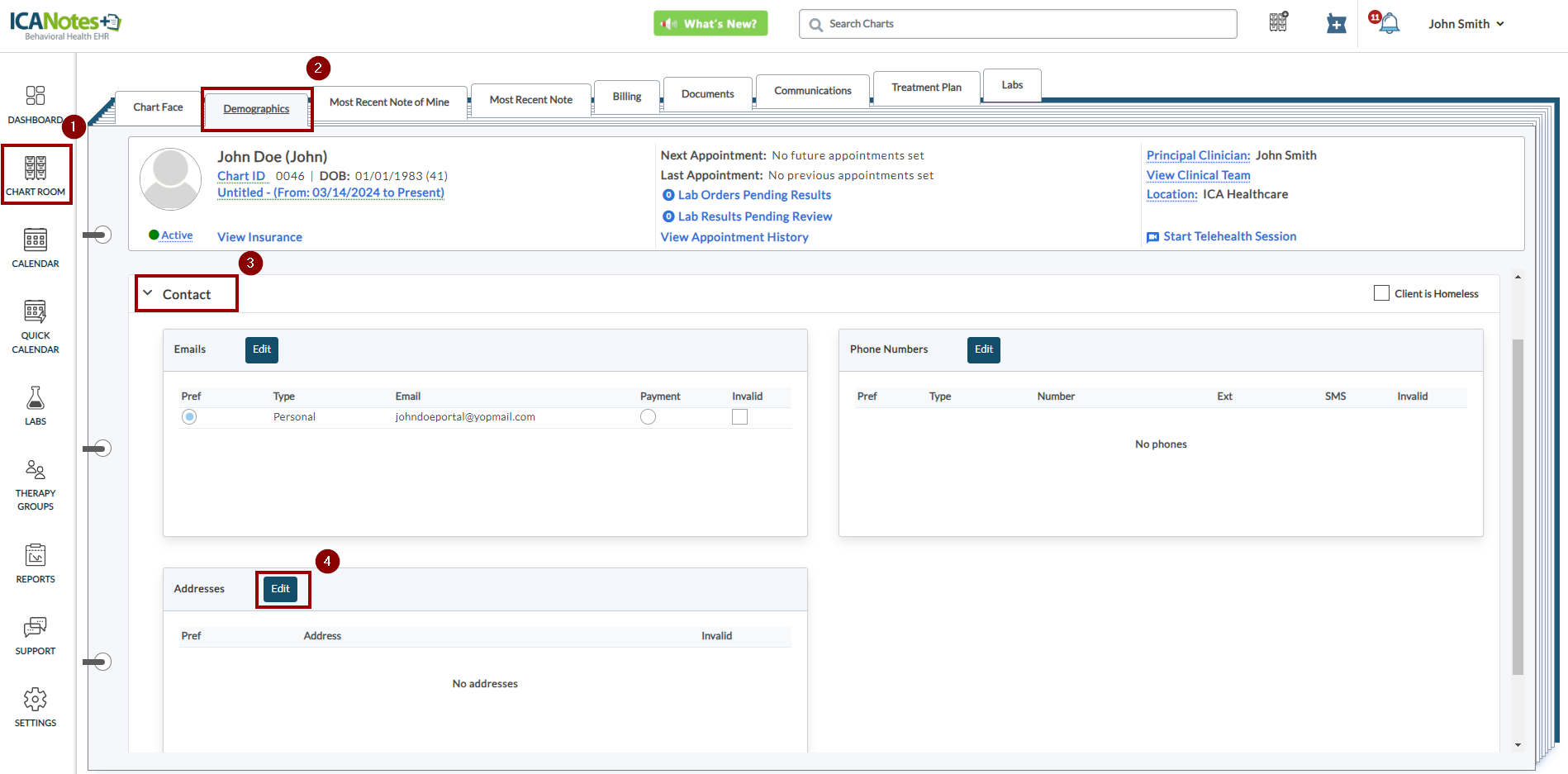
Task: Click the notifications bell icon
Action: 1389,24
